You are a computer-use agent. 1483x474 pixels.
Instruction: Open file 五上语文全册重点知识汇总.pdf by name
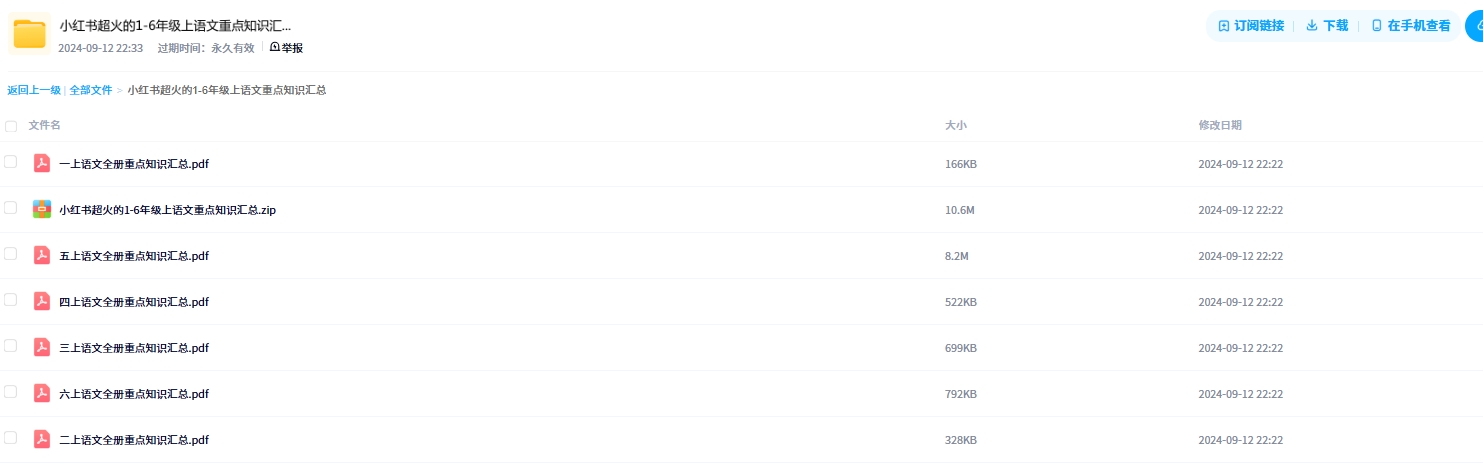tap(134, 256)
